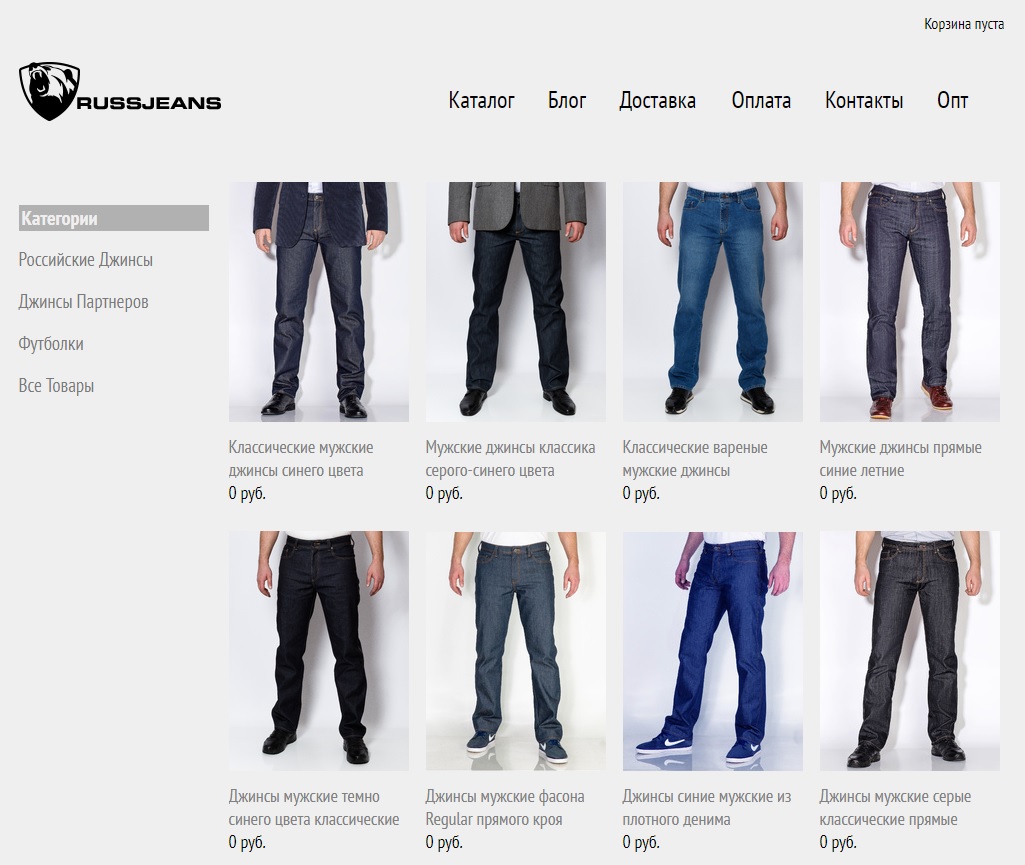The image size is (1025, 865).
Task: Open photo of light blue washed jeans
Action: [x=713, y=301]
